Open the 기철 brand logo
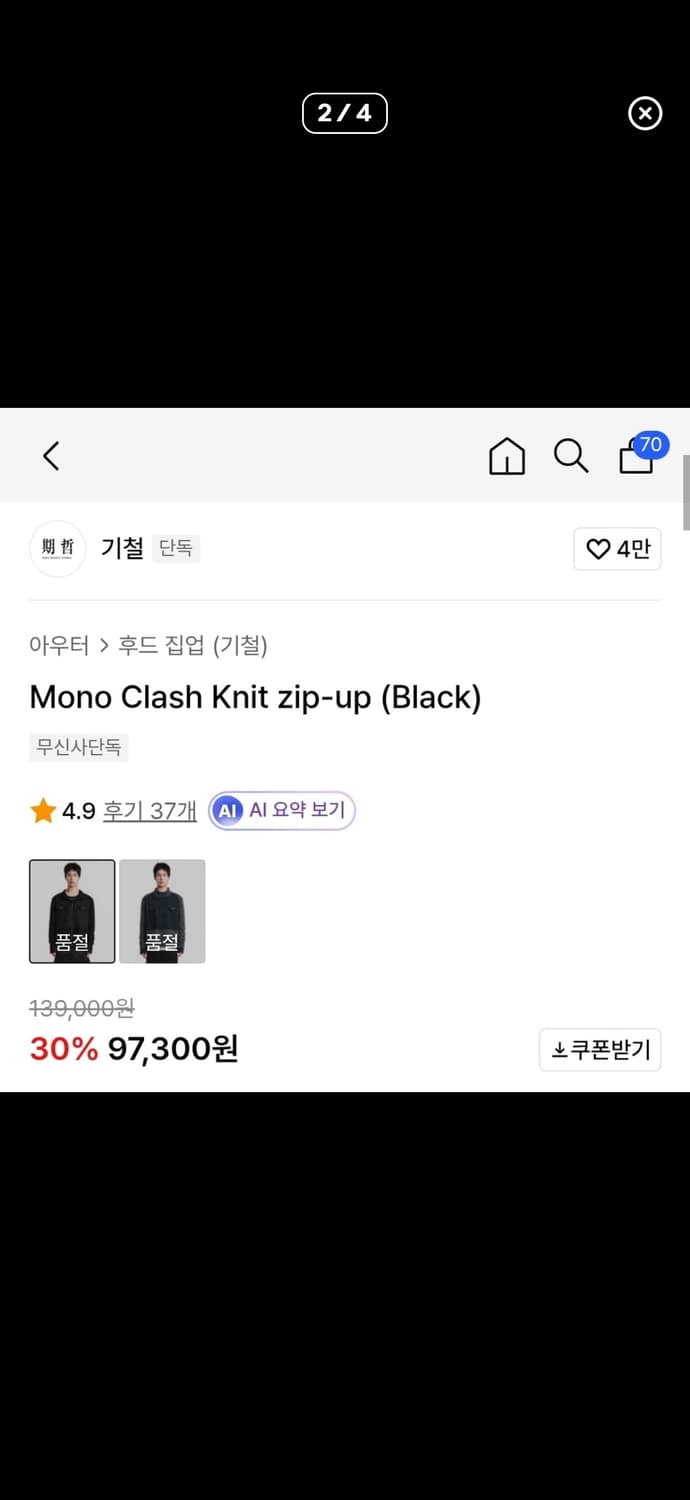Image resolution: width=690 pixels, height=1500 pixels. pos(57,548)
